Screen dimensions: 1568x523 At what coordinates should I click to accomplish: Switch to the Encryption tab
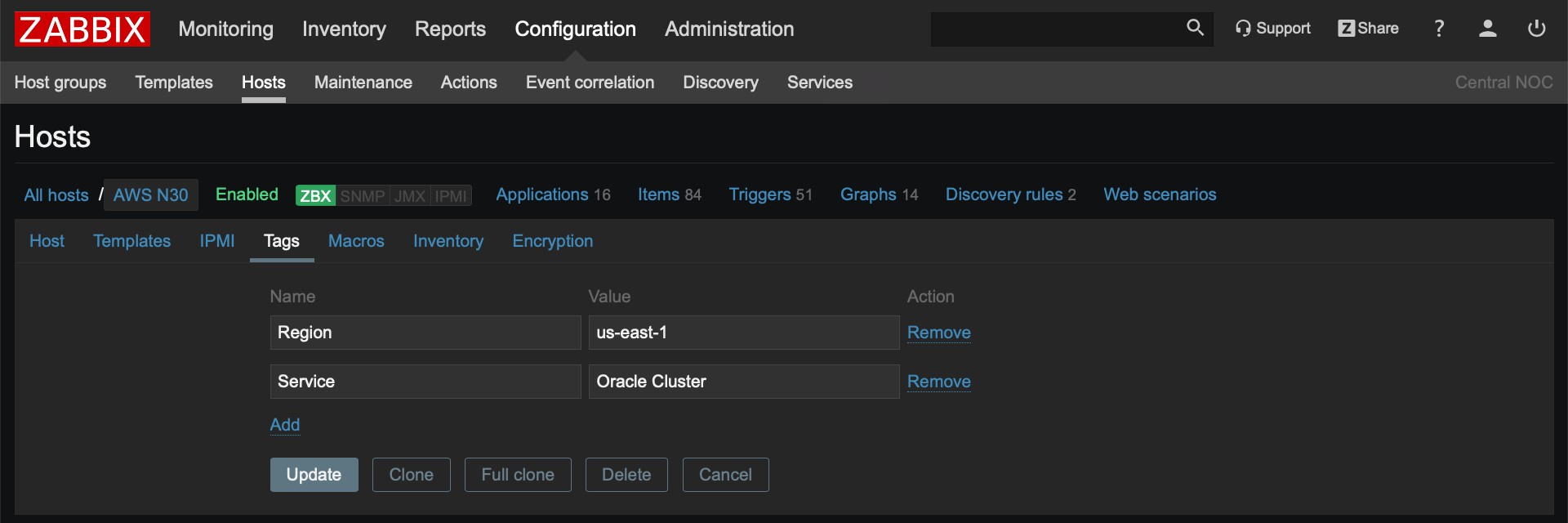pyautogui.click(x=553, y=241)
